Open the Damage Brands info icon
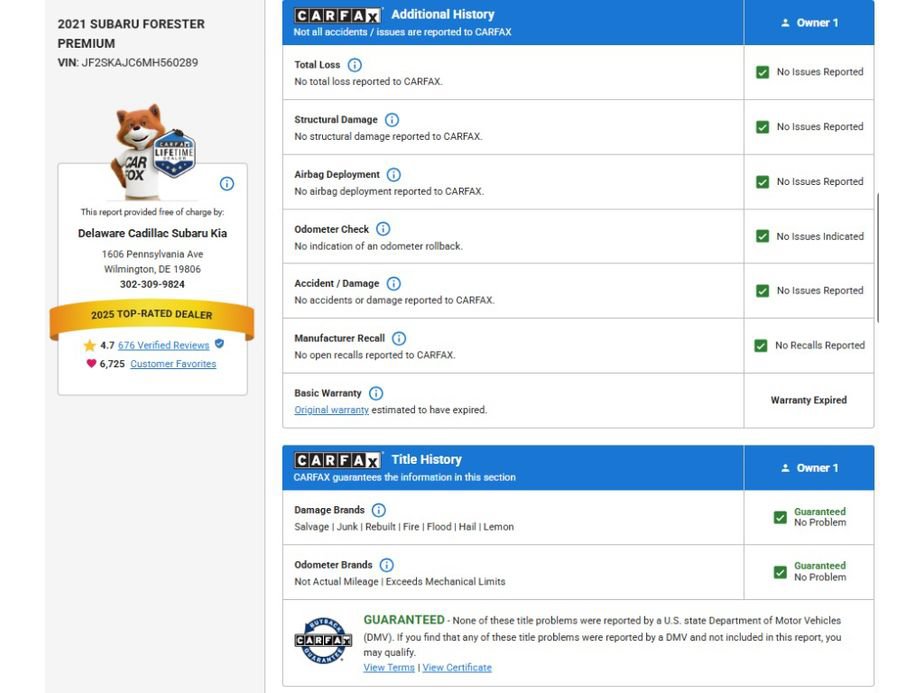Viewport: 924px width, 693px height. pos(379,510)
